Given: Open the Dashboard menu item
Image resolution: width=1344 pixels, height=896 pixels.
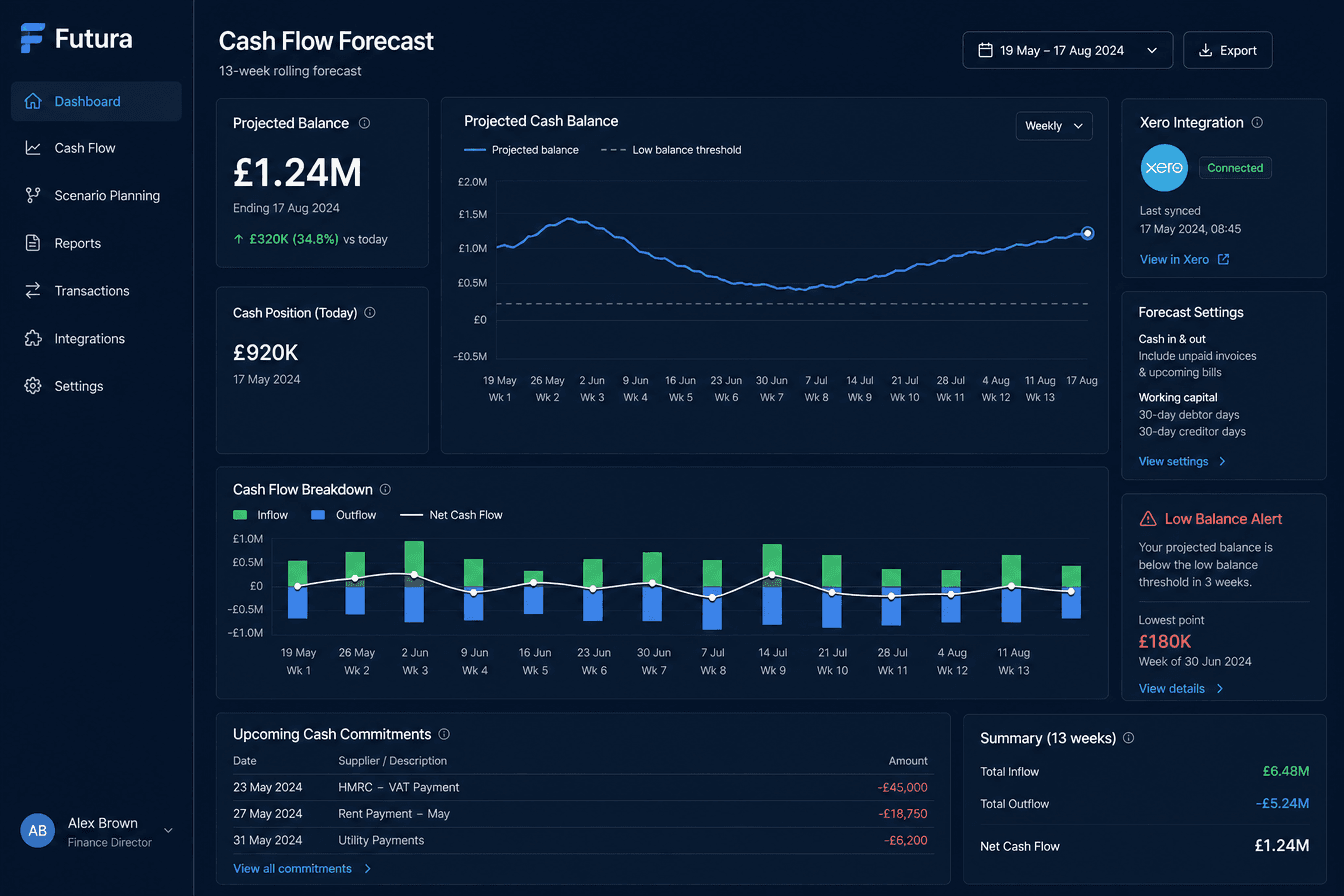Looking at the screenshot, I should pos(96,101).
